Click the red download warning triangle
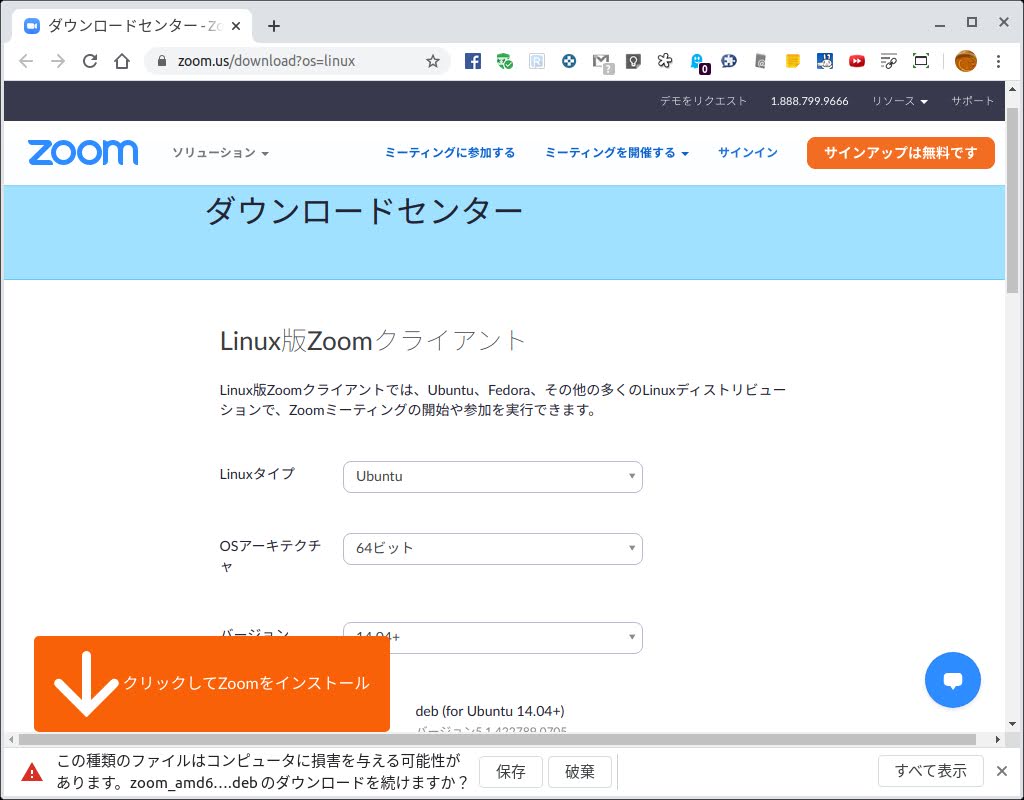 click(x=31, y=772)
